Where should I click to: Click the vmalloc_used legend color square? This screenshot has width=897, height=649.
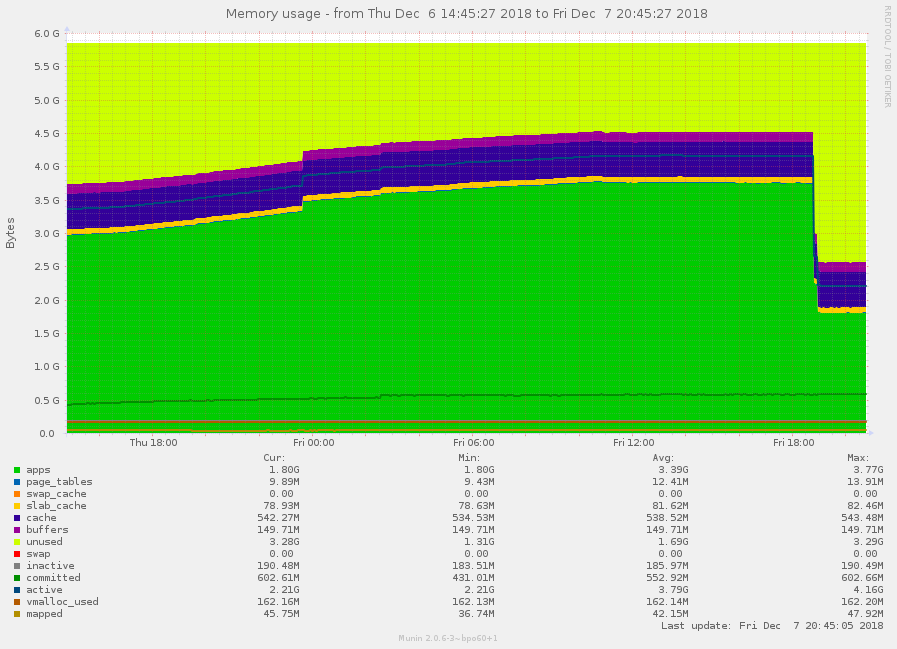[x=17, y=602]
